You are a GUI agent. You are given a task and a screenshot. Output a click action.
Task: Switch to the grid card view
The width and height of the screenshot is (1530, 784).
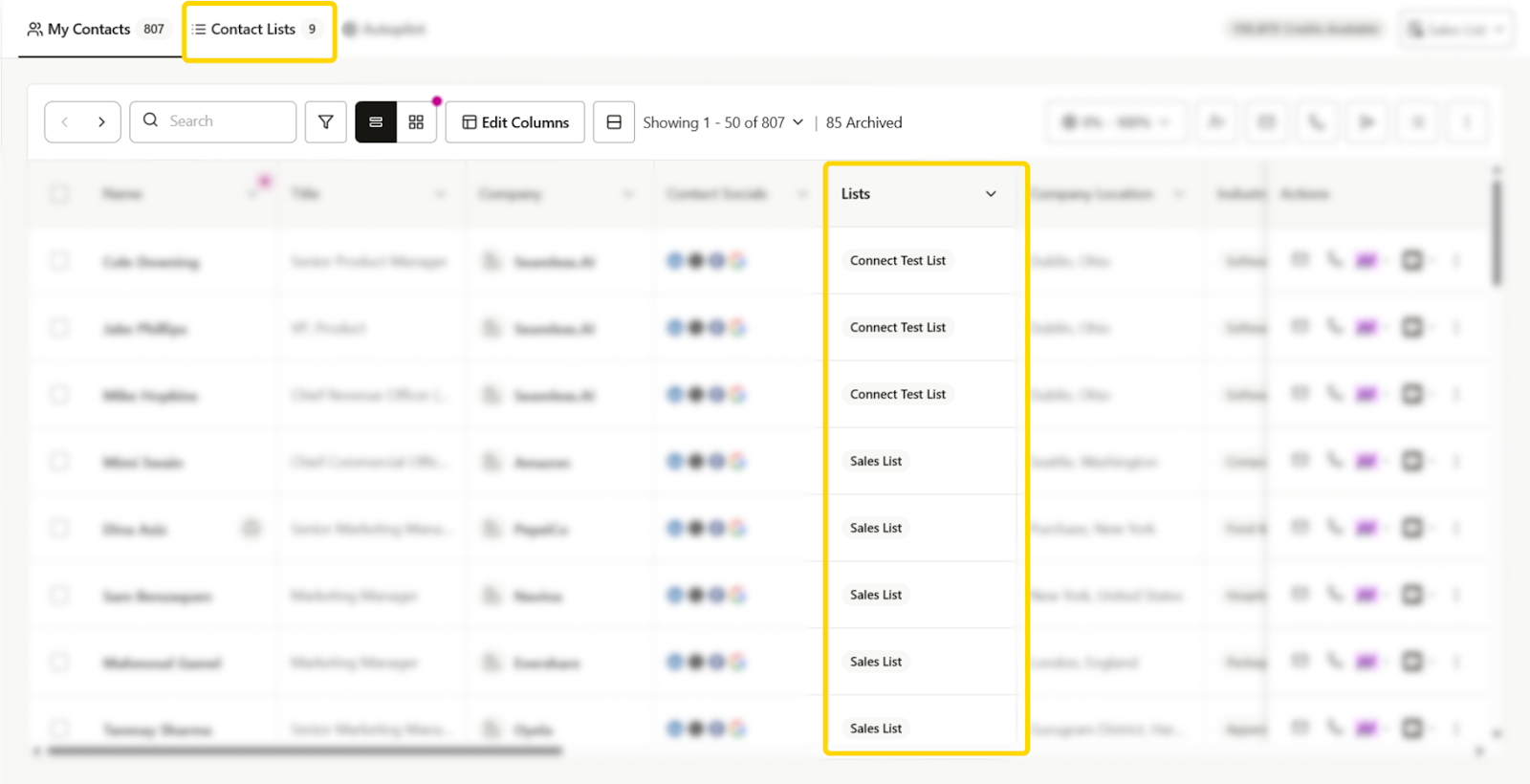[x=416, y=122]
